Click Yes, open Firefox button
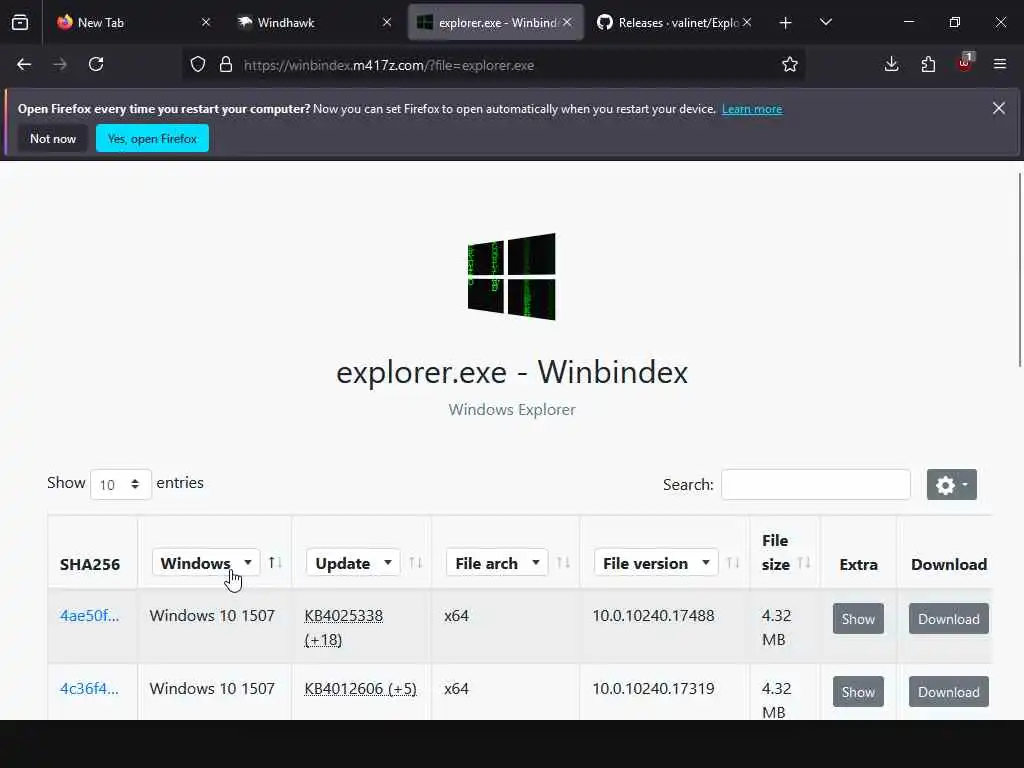 click(x=152, y=138)
